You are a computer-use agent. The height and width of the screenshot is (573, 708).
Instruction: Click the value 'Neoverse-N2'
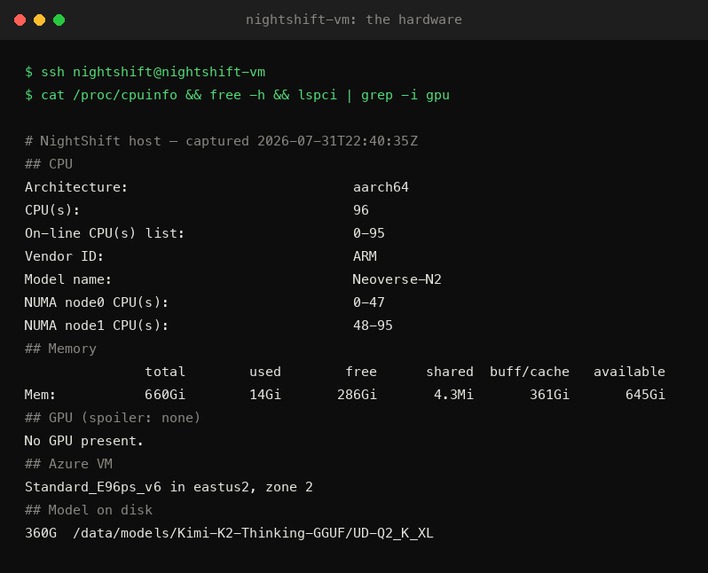tap(397, 279)
